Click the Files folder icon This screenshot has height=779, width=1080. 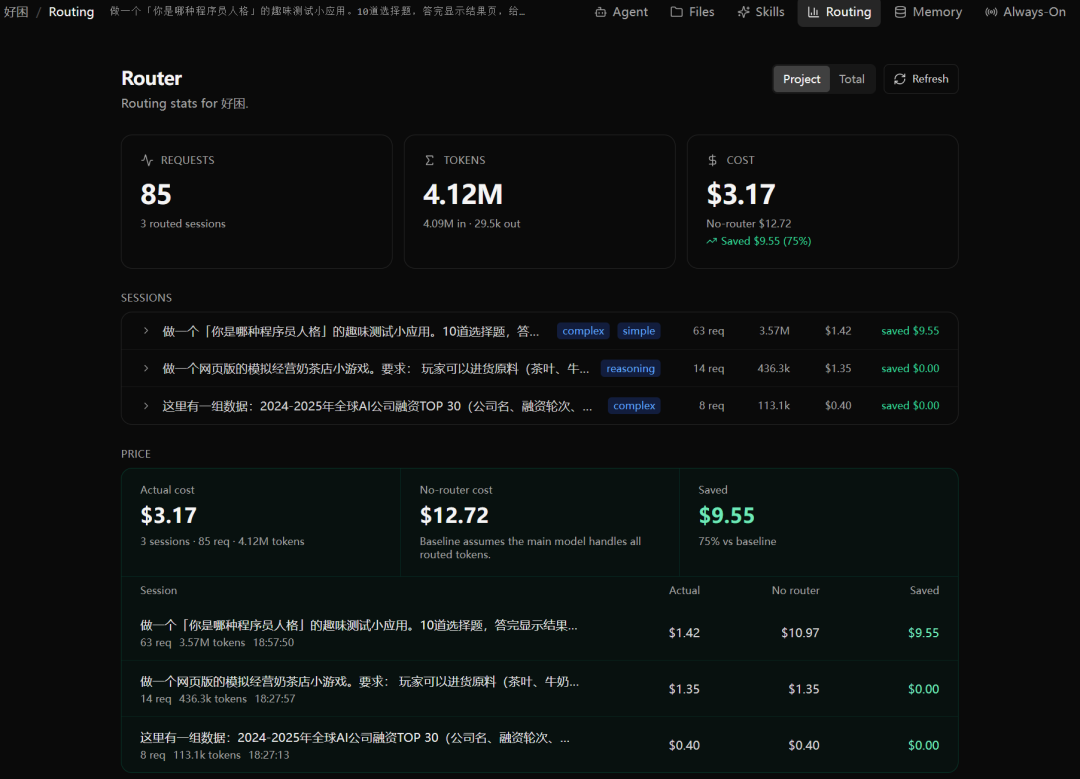(676, 12)
